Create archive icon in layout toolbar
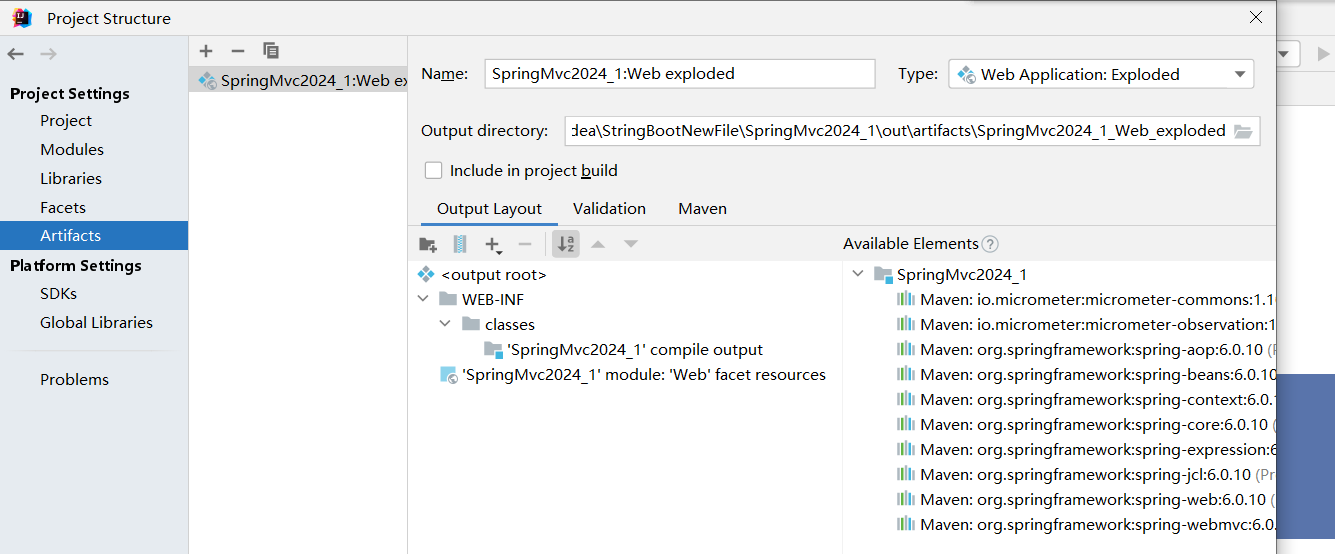1335x554 pixels. coord(460,244)
